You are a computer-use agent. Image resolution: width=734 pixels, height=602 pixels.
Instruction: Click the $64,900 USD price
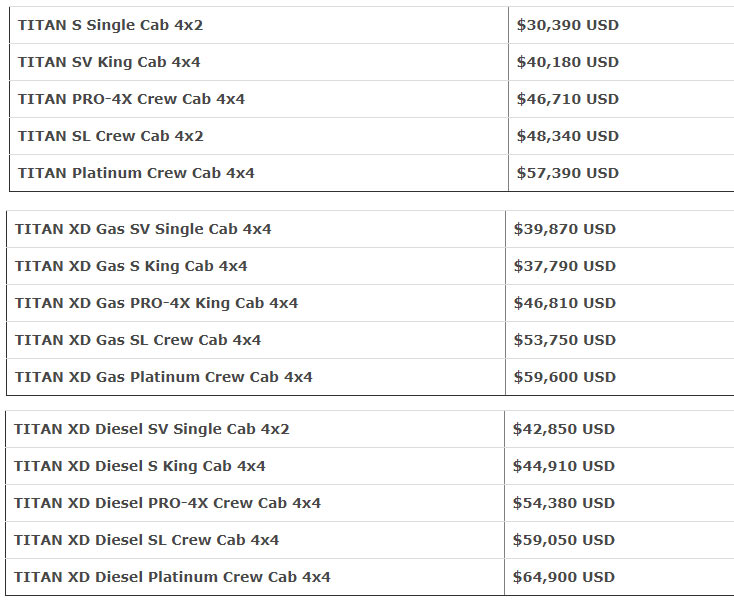pyautogui.click(x=563, y=577)
